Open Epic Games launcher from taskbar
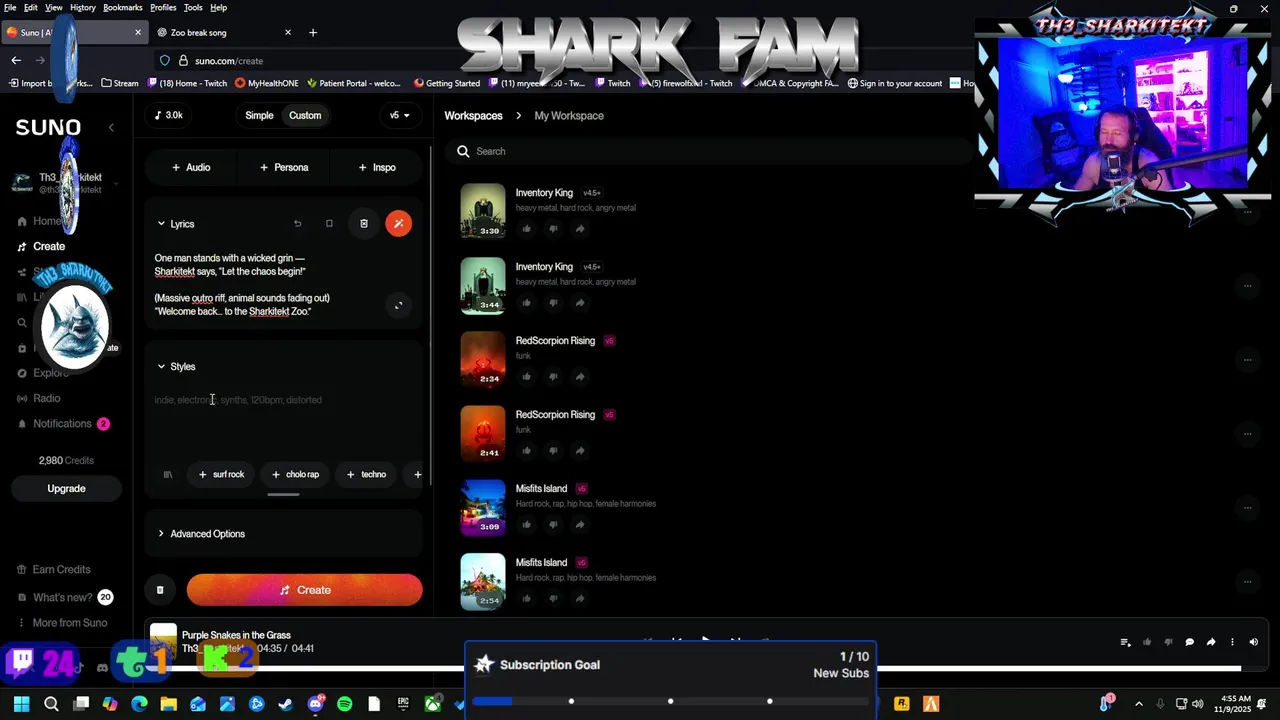Viewport: 1280px width, 720px height. coord(403,704)
